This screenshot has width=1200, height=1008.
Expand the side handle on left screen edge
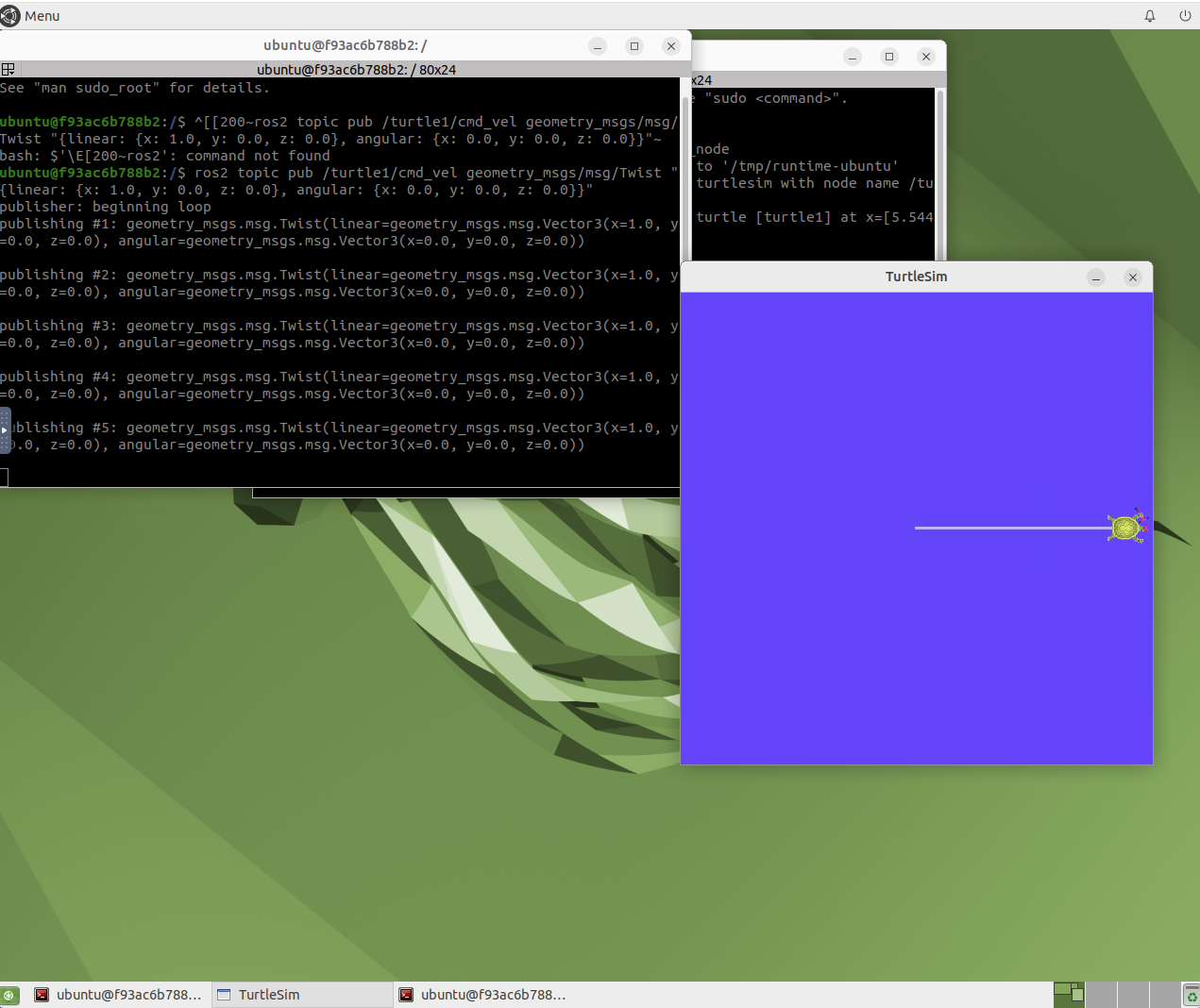tap(5, 430)
